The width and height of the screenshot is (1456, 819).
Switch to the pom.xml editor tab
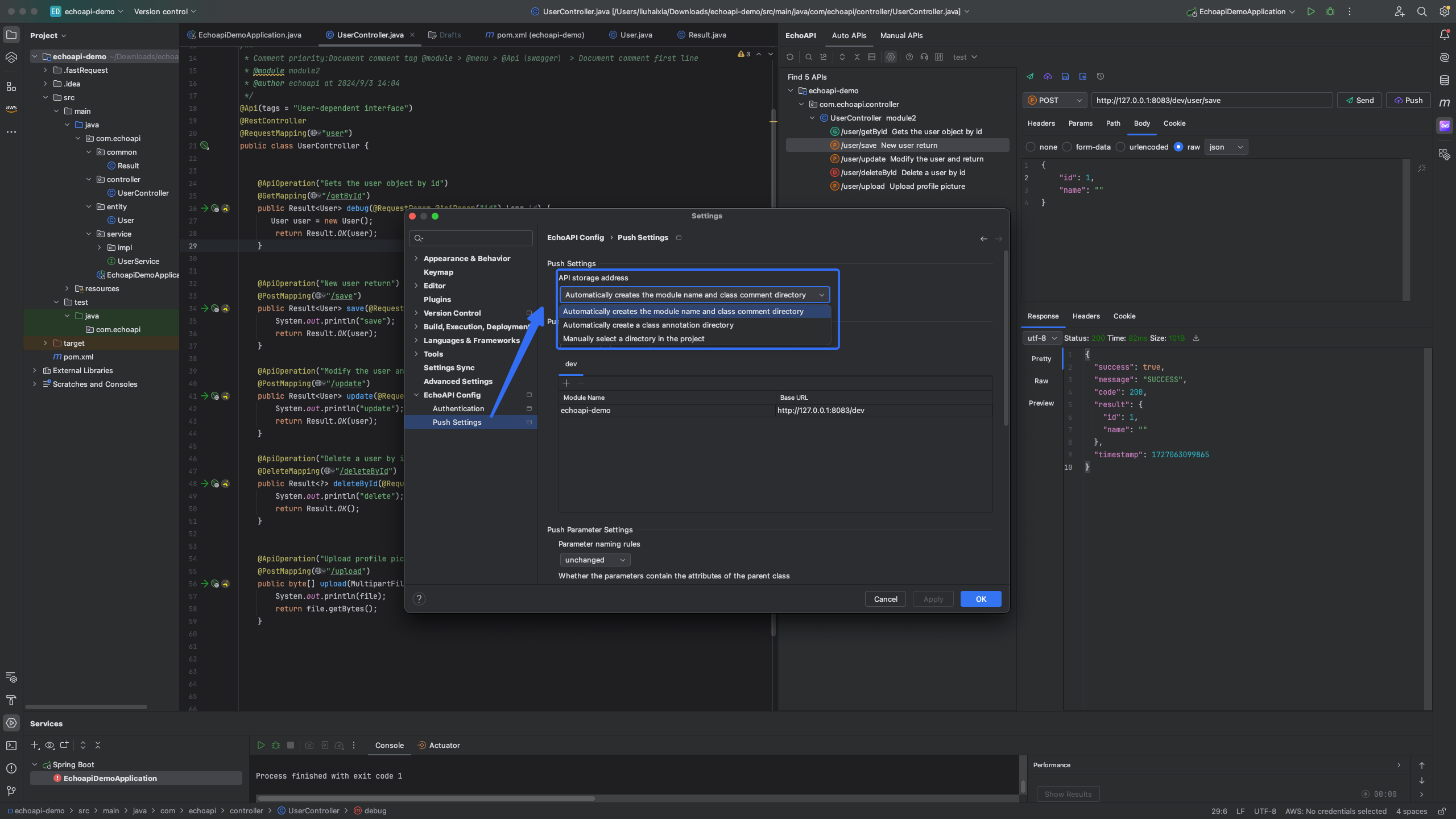[535, 35]
